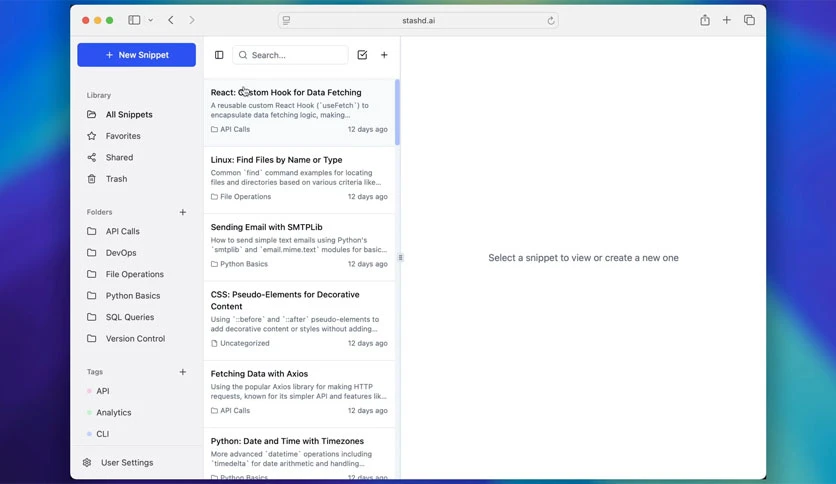Toggle the Safari sidebar button
This screenshot has width=836, height=484.
point(134,20)
